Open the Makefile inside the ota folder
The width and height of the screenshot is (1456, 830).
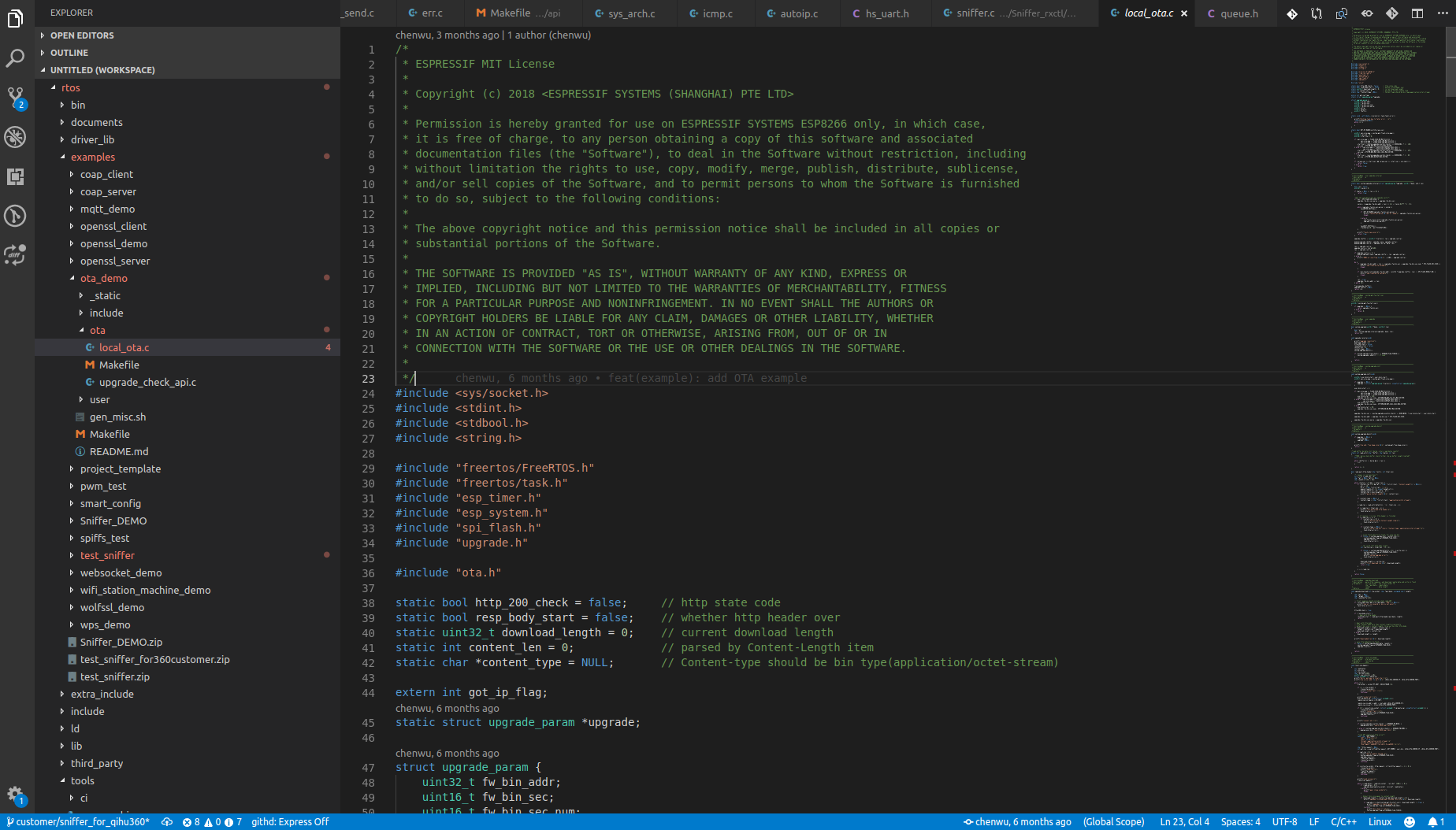pos(188,365)
